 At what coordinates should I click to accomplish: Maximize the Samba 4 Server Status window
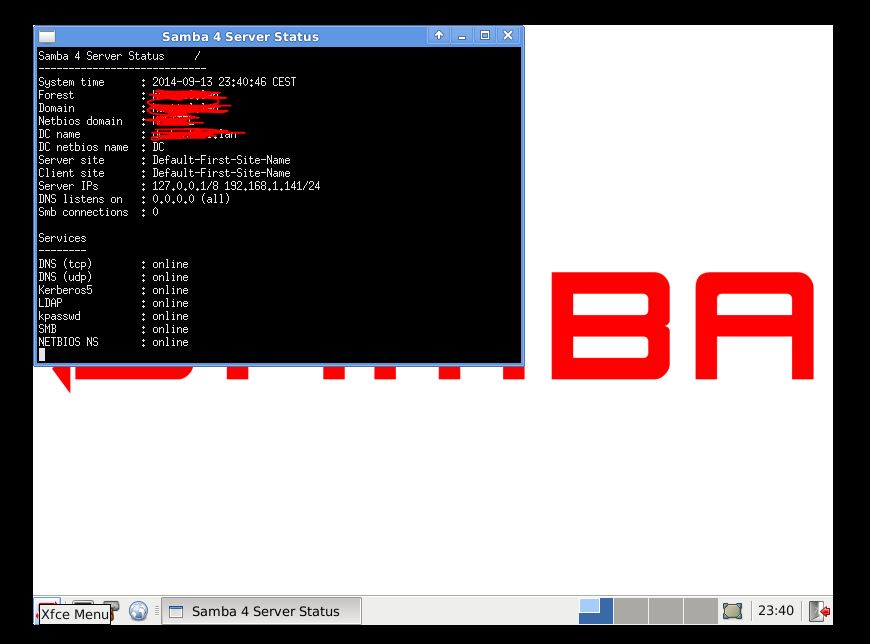[x=484, y=35]
